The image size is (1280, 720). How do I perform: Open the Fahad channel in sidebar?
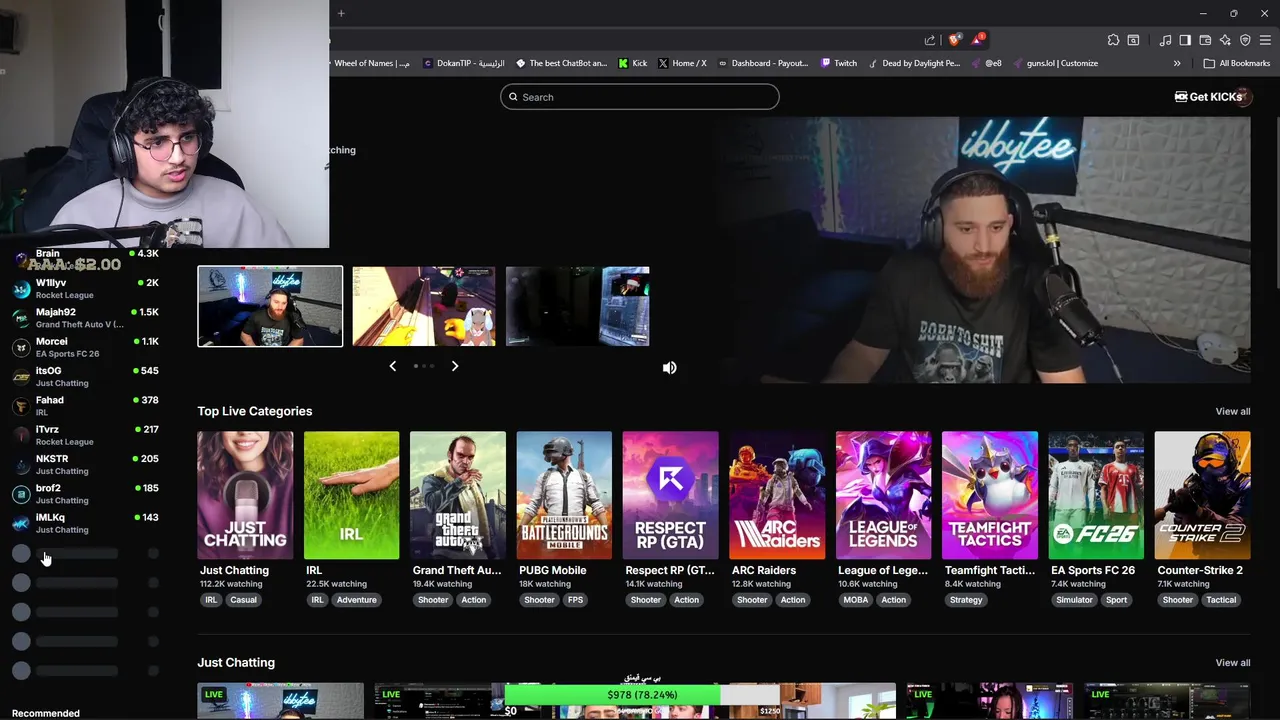85,406
